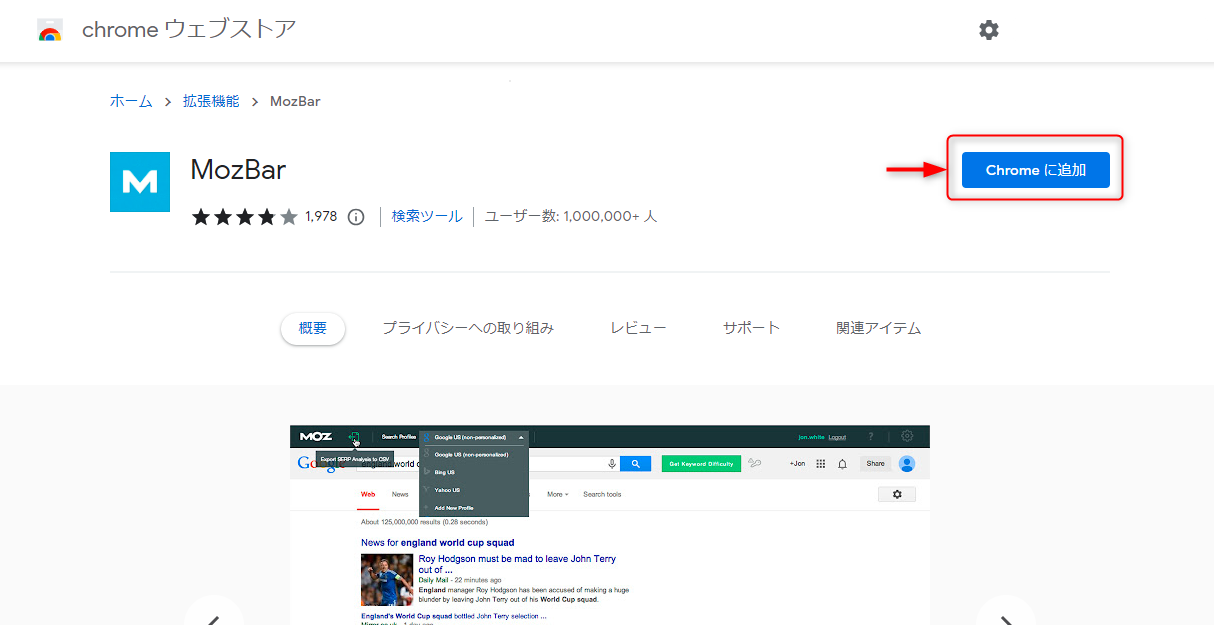Click the info icon next to the 1,978 rating
The image size is (1214, 625).
coord(356,216)
